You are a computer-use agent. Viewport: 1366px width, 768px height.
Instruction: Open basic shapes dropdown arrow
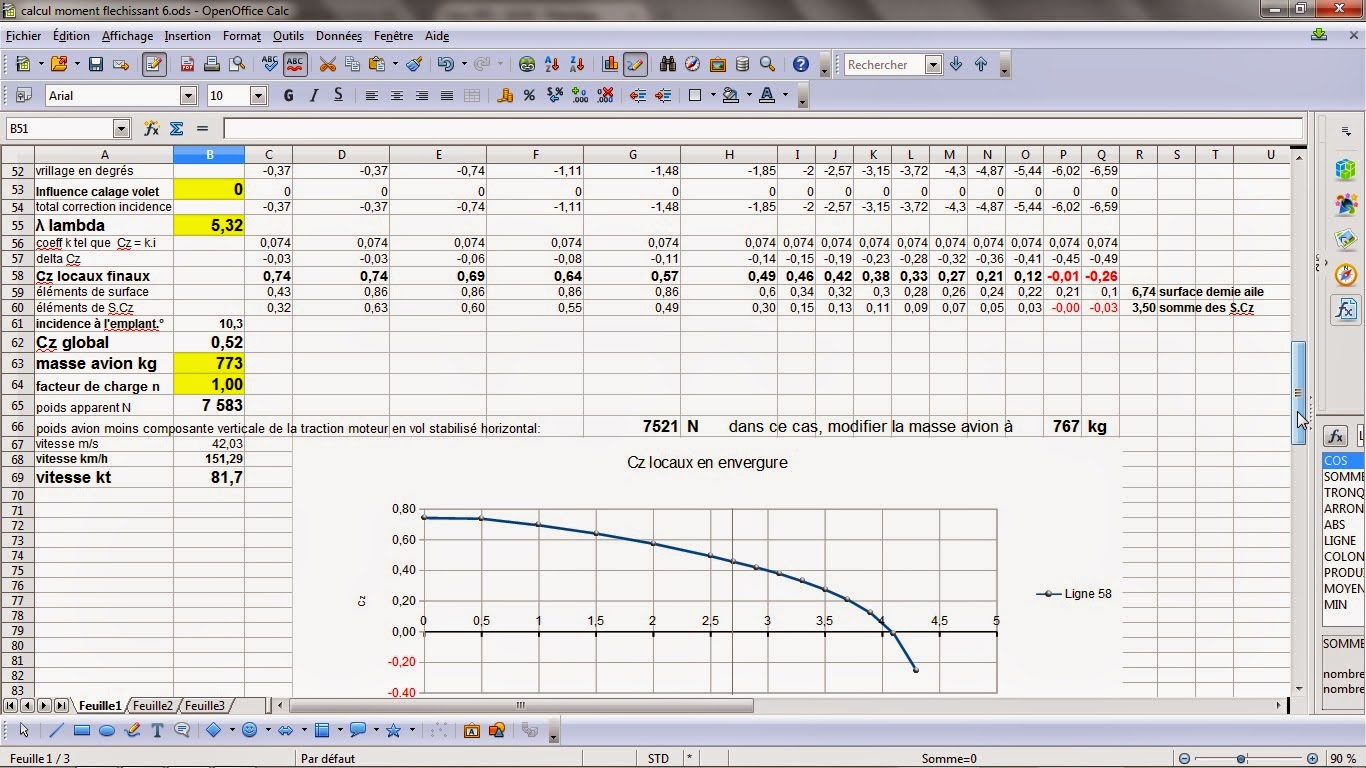(231, 730)
